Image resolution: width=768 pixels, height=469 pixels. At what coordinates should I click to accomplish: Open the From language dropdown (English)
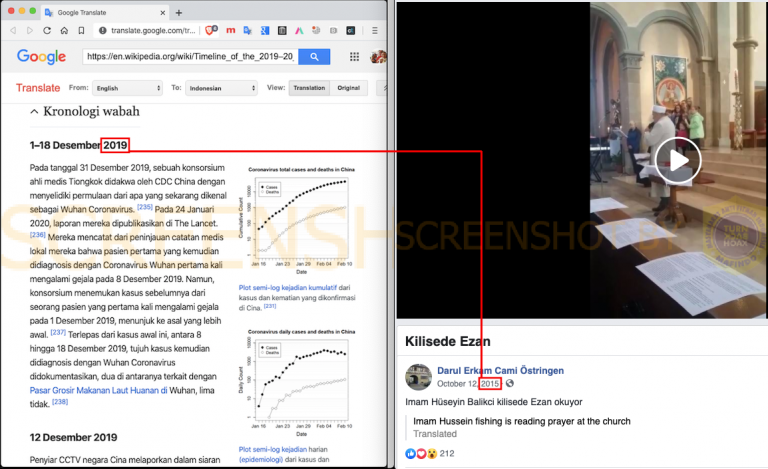coord(127,88)
